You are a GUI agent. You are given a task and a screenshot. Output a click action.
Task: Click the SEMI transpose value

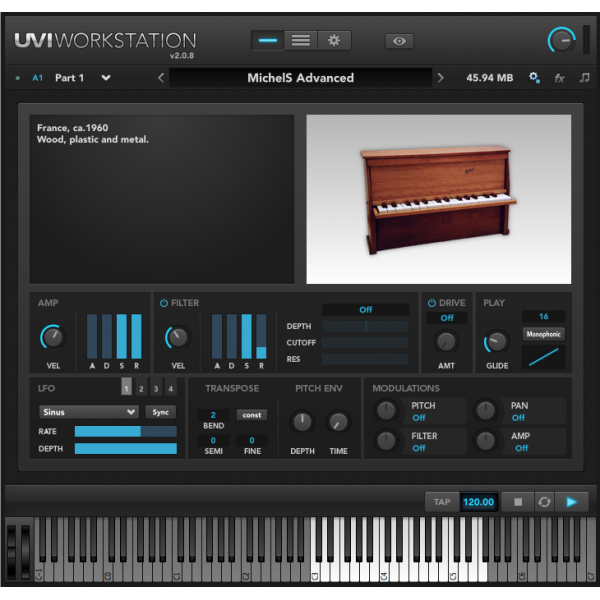point(213,440)
